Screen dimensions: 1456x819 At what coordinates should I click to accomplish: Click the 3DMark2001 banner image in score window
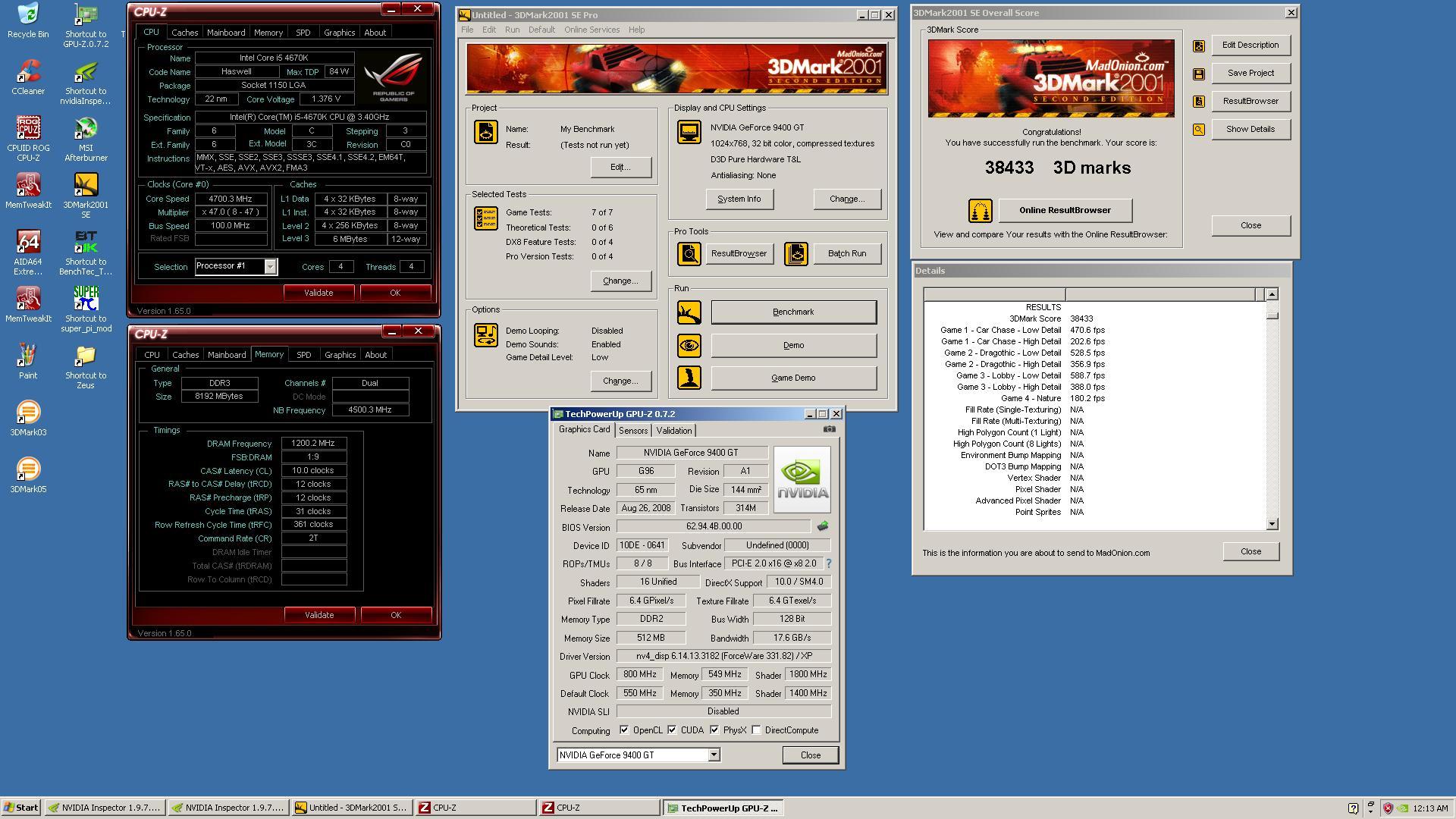click(1050, 78)
